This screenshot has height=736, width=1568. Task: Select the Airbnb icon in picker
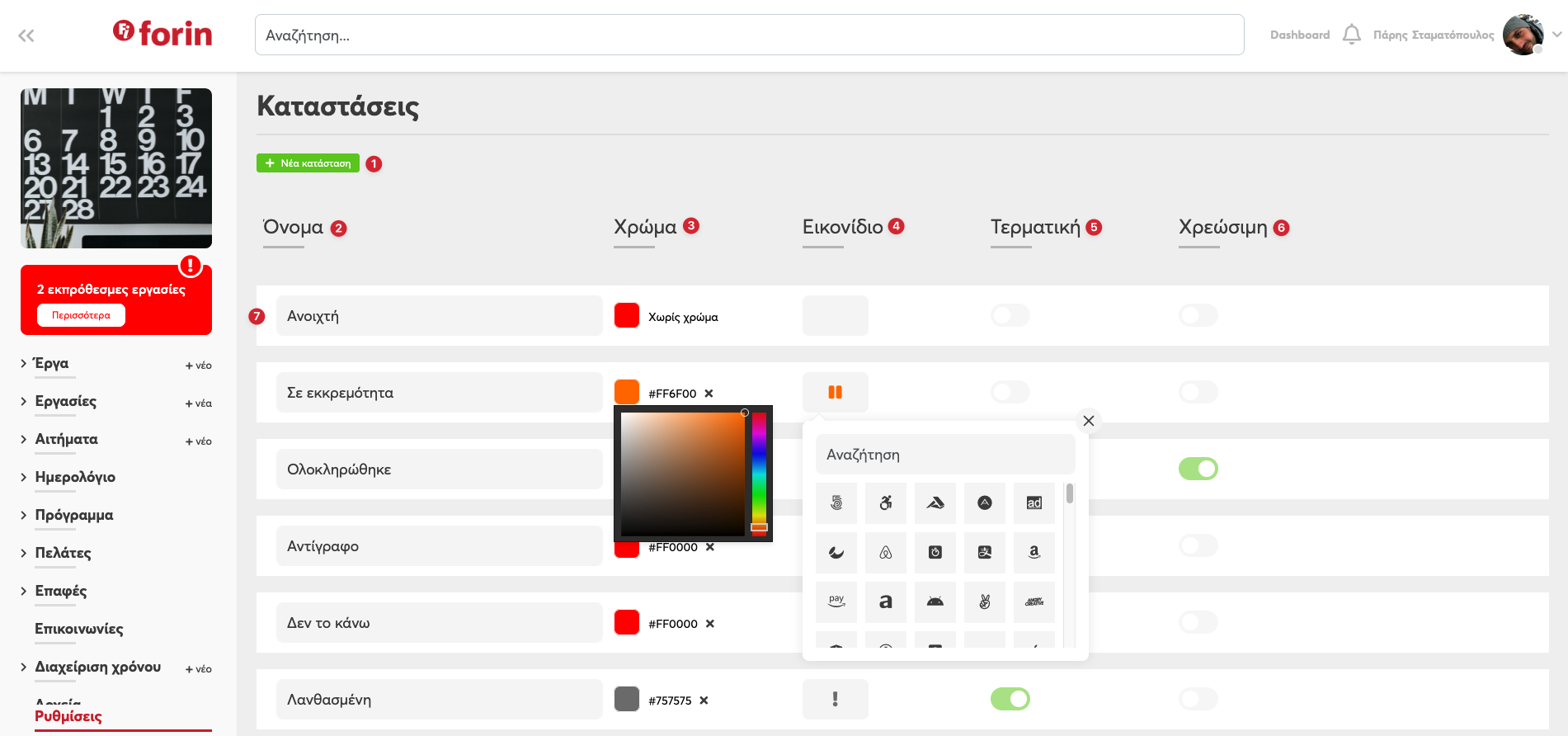coord(885,553)
